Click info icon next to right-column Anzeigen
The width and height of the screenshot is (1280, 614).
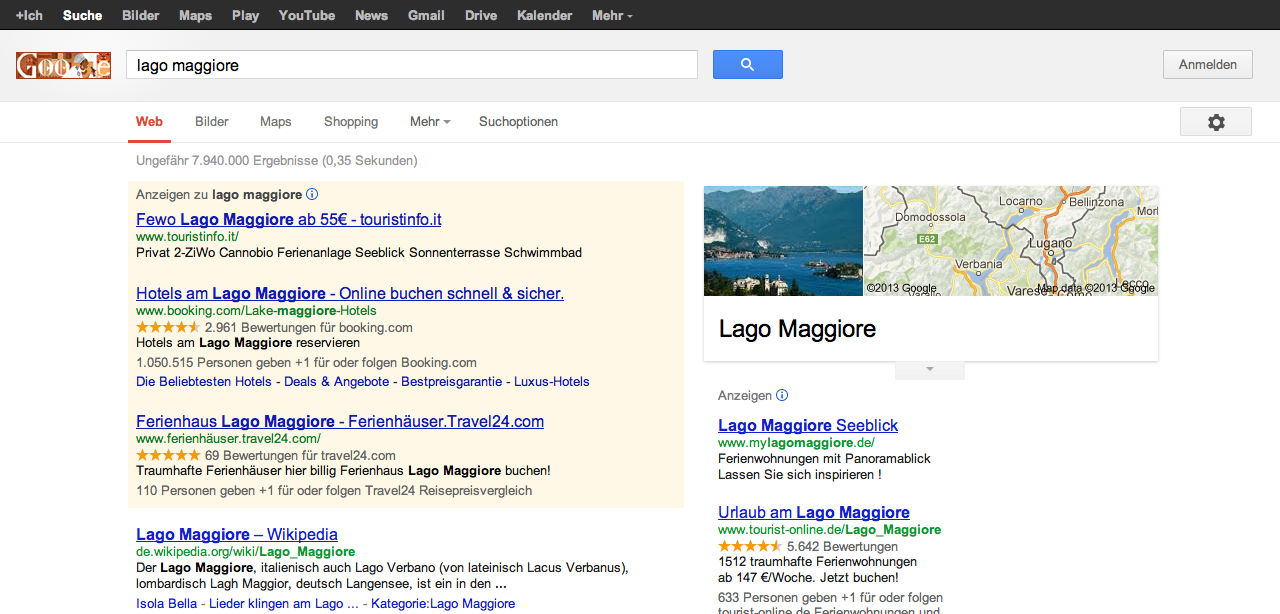click(x=782, y=395)
